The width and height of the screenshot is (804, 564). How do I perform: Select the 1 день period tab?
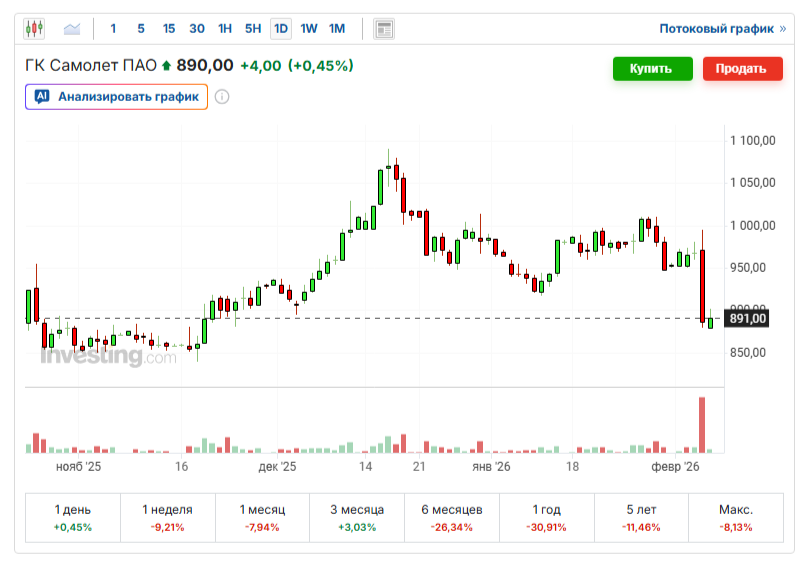pos(73,518)
